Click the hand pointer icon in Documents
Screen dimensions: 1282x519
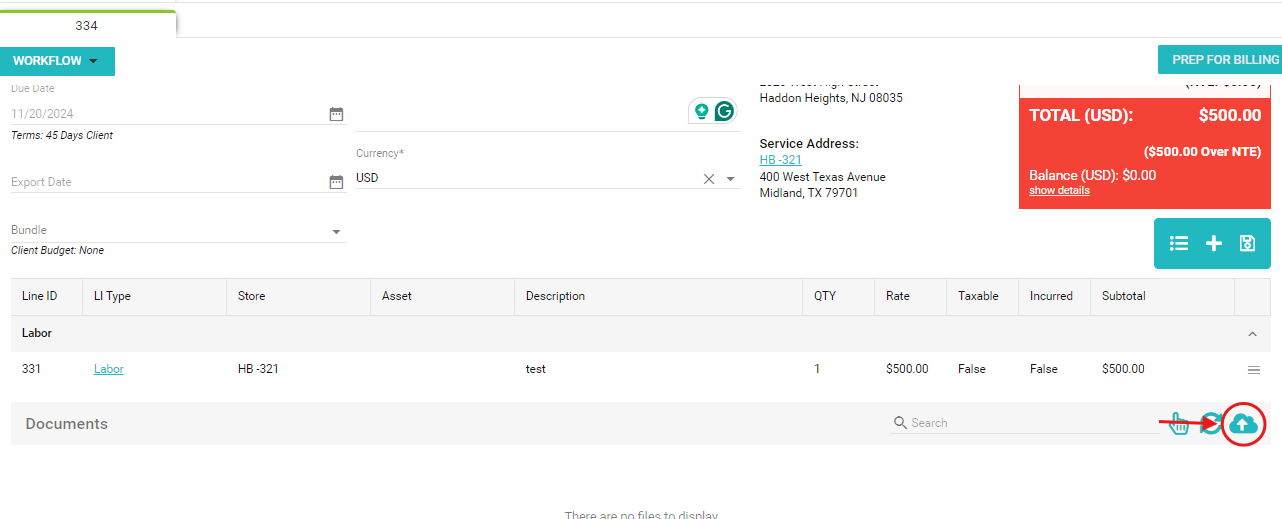1180,424
